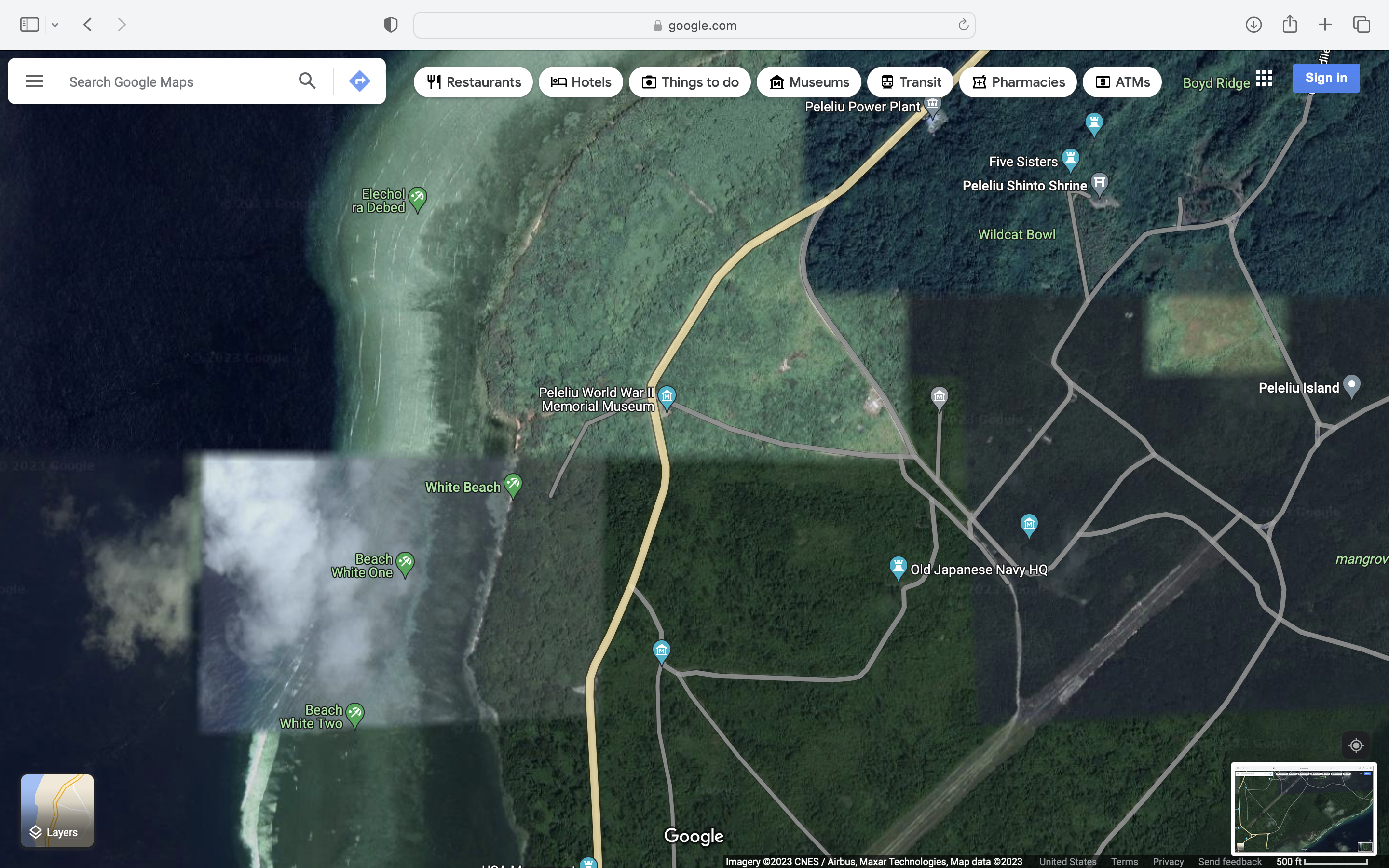Viewport: 1389px width, 868px height.
Task: Click the Sign in button
Action: [x=1326, y=78]
